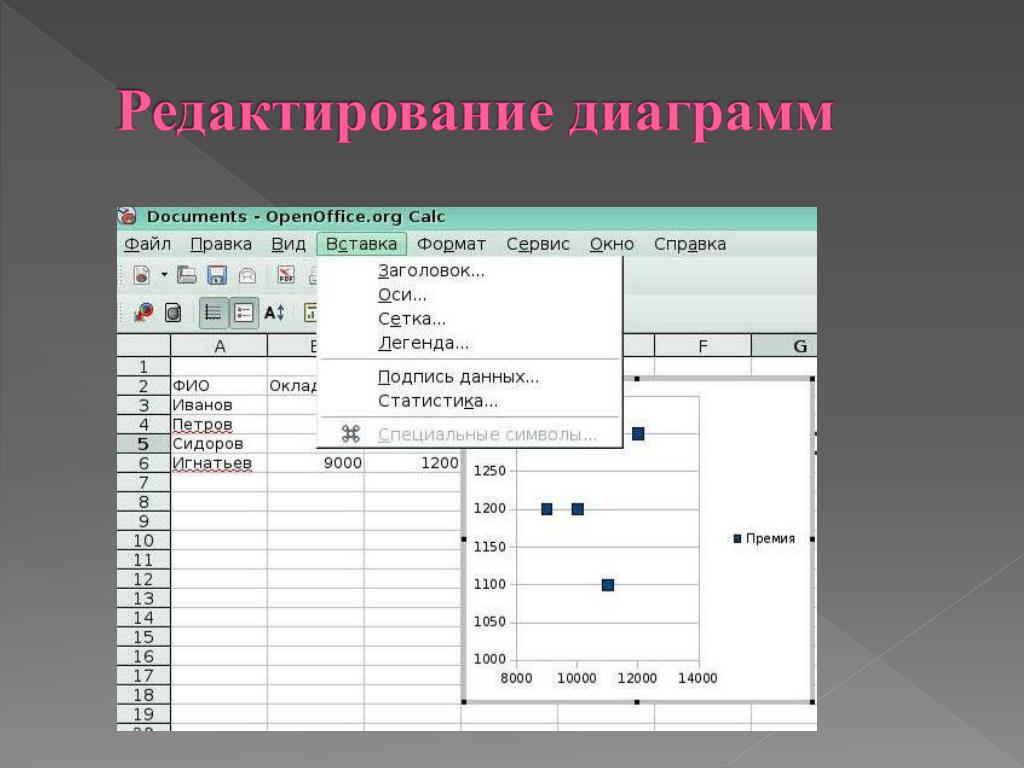Select column F header
The width and height of the screenshot is (1024, 768).
[703, 346]
